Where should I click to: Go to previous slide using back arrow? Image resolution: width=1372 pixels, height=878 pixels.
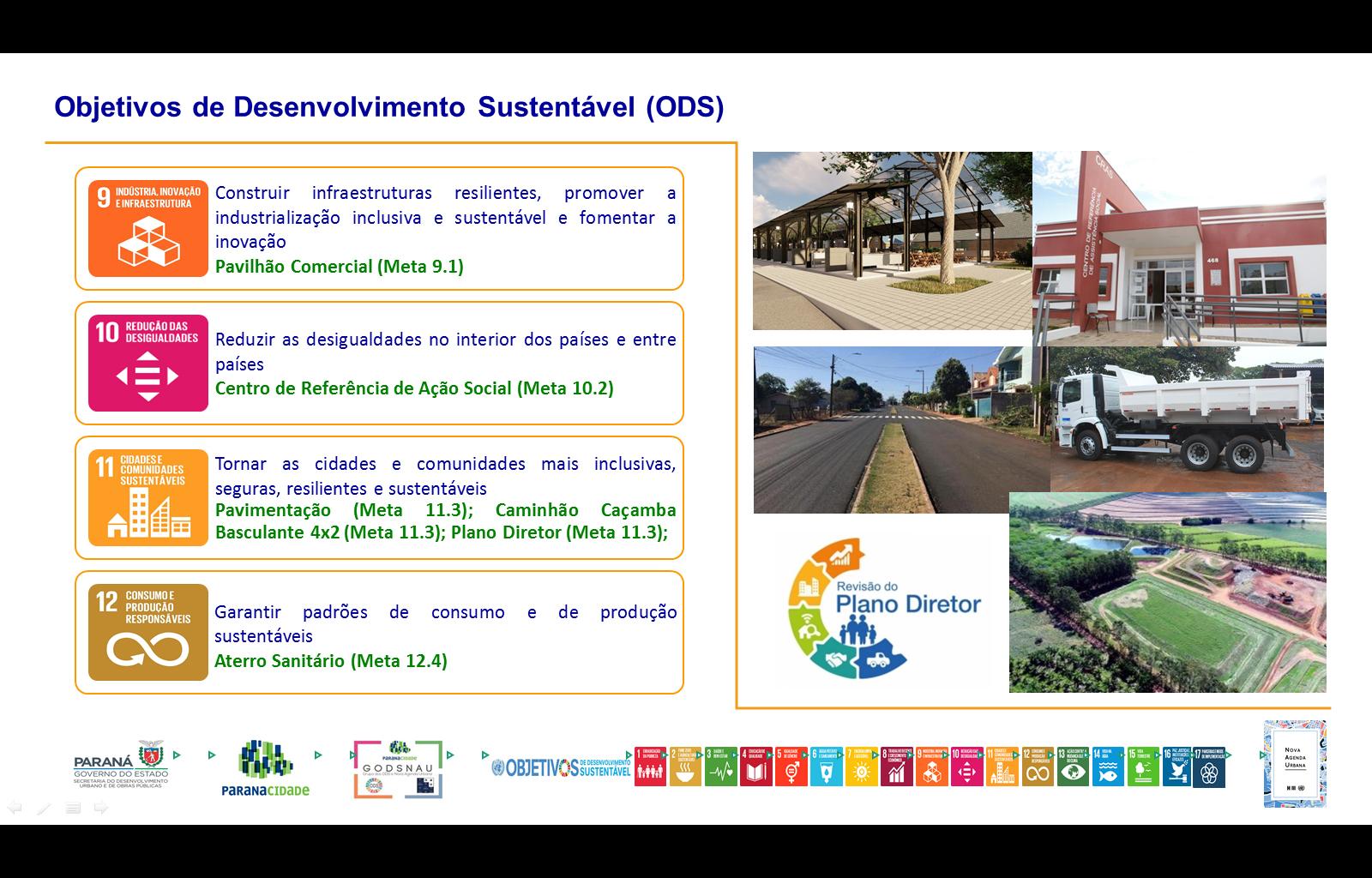coord(15,808)
